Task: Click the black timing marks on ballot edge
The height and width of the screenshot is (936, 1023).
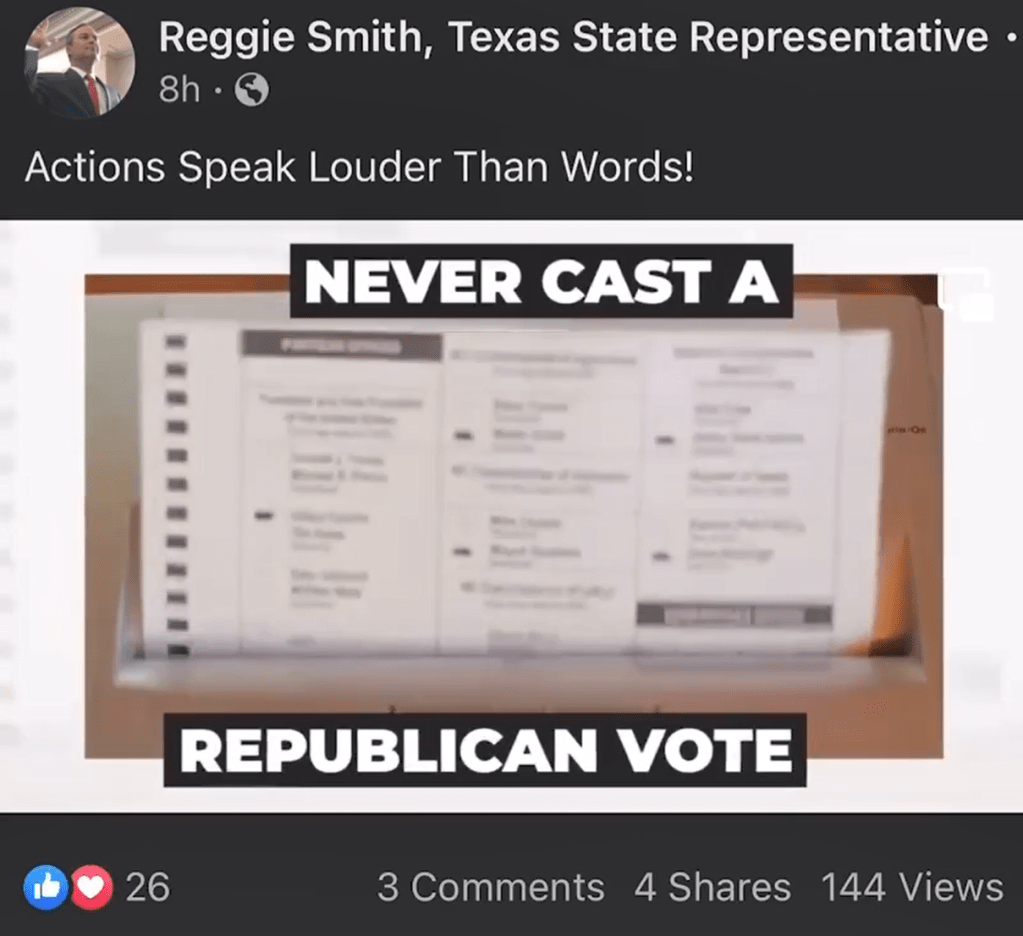Action: [177, 494]
